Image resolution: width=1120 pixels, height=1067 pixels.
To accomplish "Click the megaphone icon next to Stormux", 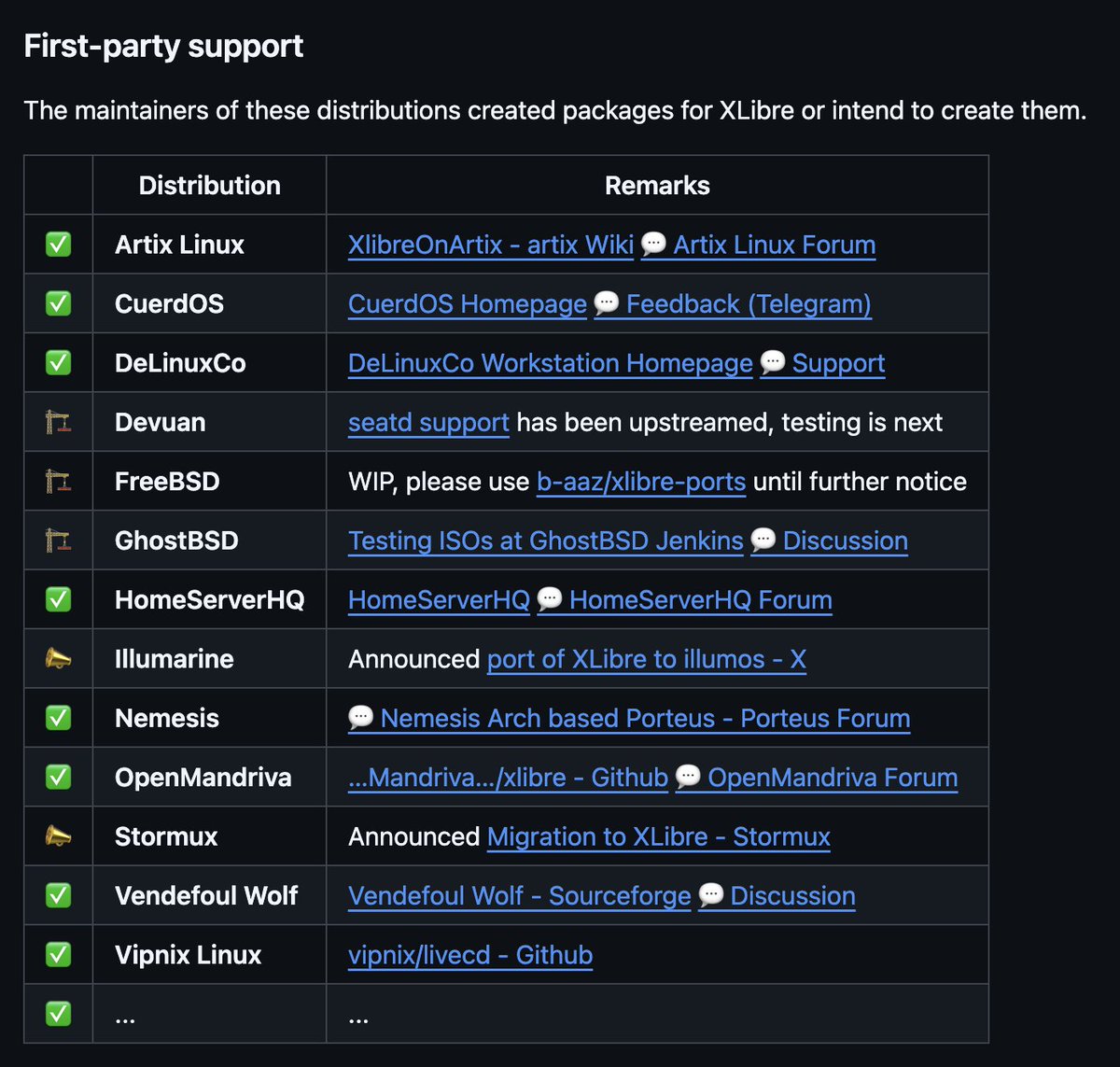I will pos(58,836).
